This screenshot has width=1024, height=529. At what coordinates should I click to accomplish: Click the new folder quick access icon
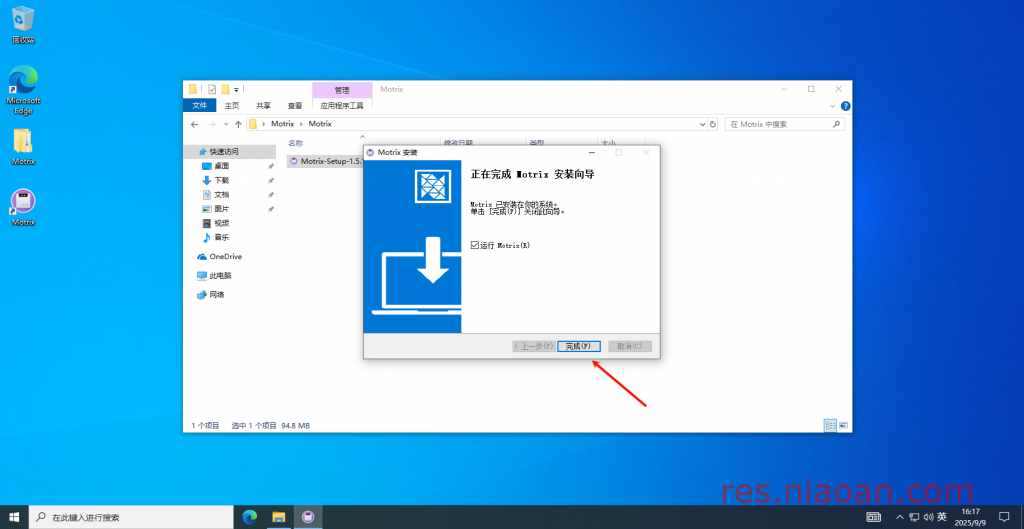point(225,89)
